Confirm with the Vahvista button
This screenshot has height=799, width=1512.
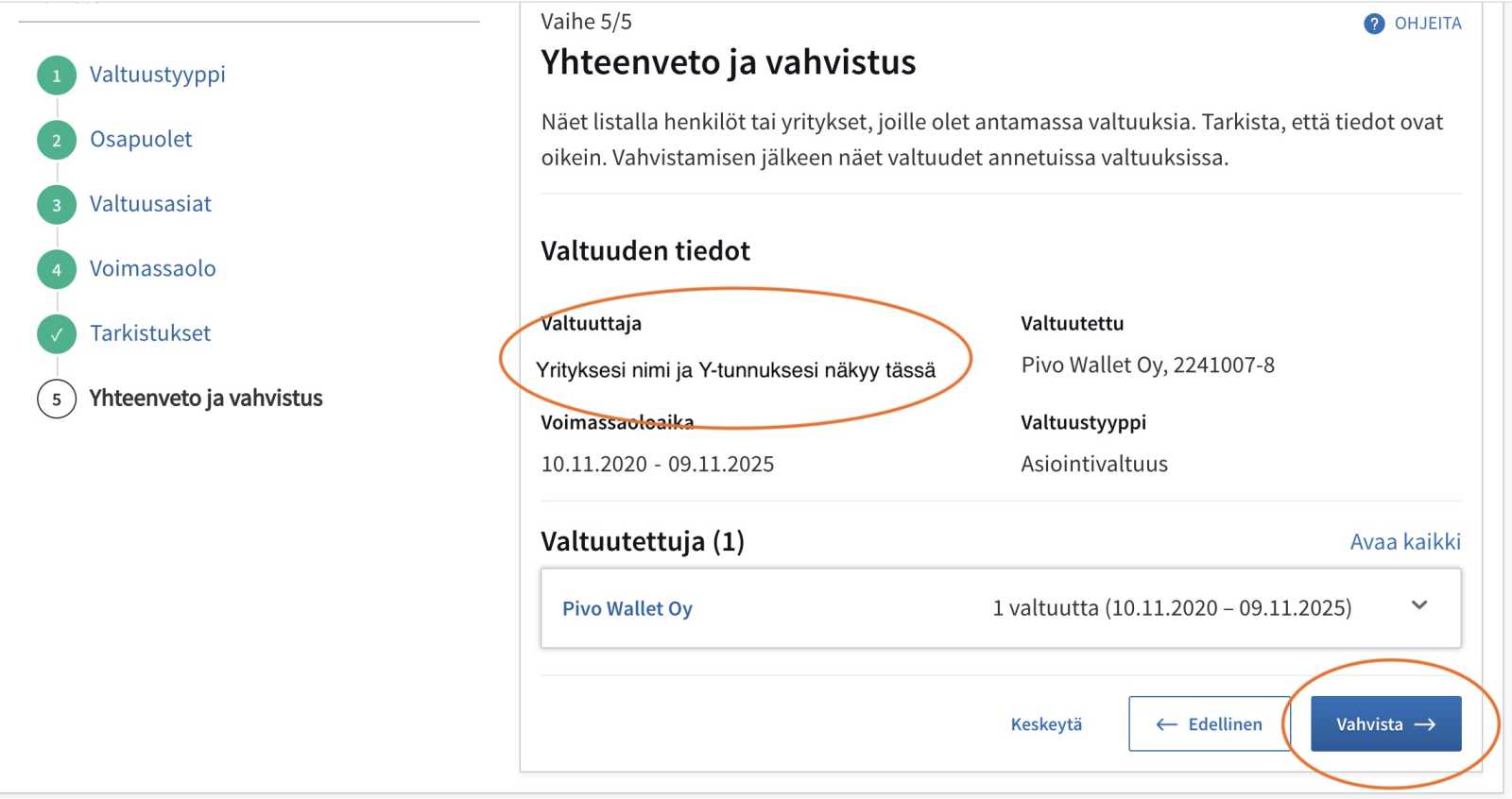(x=1385, y=723)
